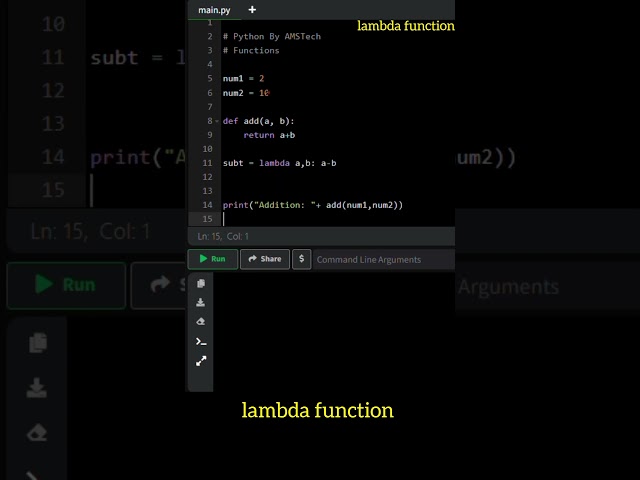The height and width of the screenshot is (480, 640).
Task: Focus the Command Line Arguments field
Action: click(x=384, y=260)
